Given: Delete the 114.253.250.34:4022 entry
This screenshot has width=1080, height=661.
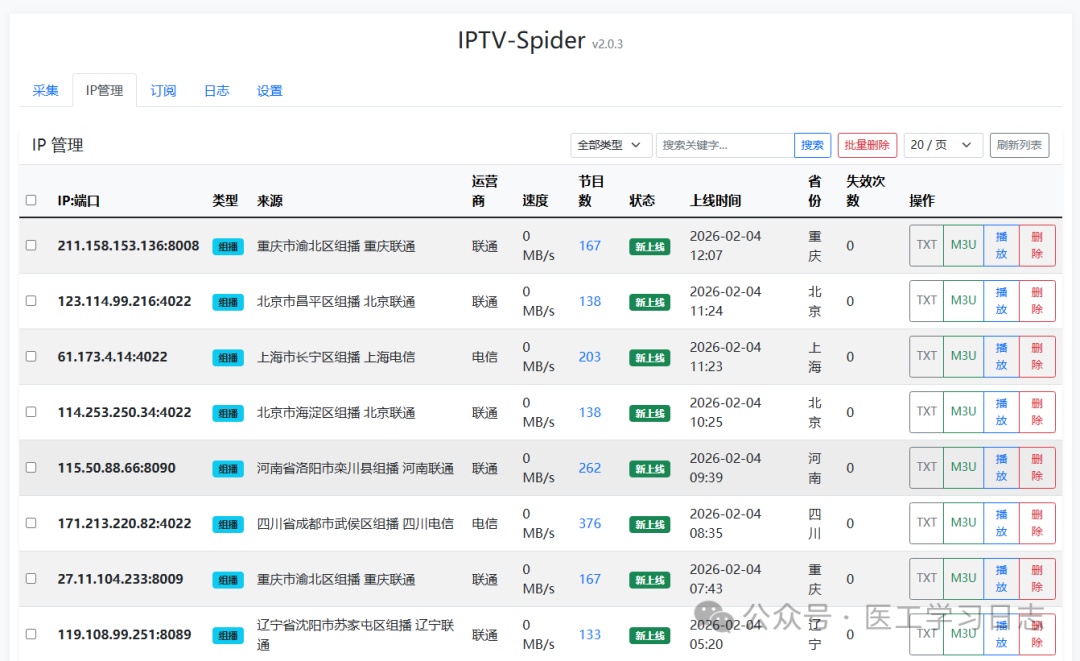Looking at the screenshot, I should point(1037,412).
